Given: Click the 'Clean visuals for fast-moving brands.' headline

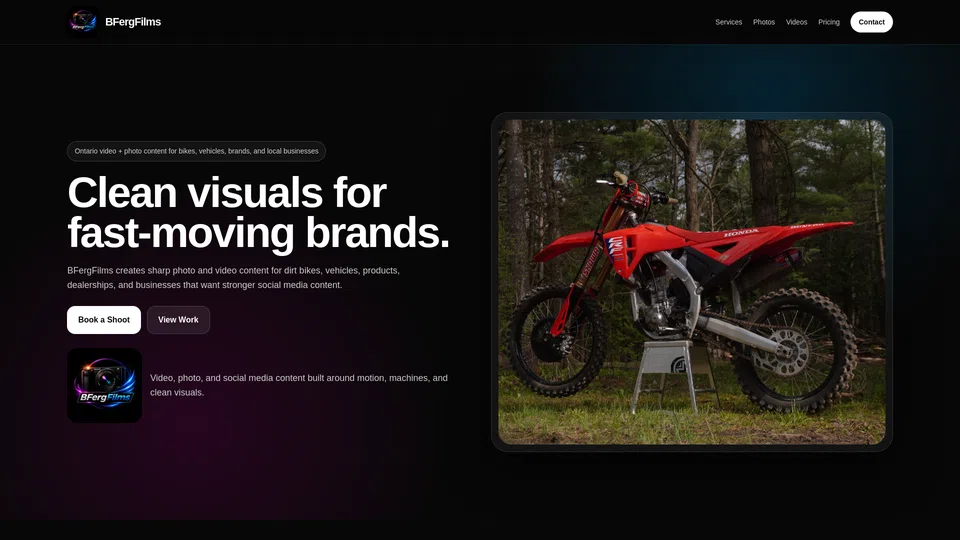Looking at the screenshot, I should (258, 212).
